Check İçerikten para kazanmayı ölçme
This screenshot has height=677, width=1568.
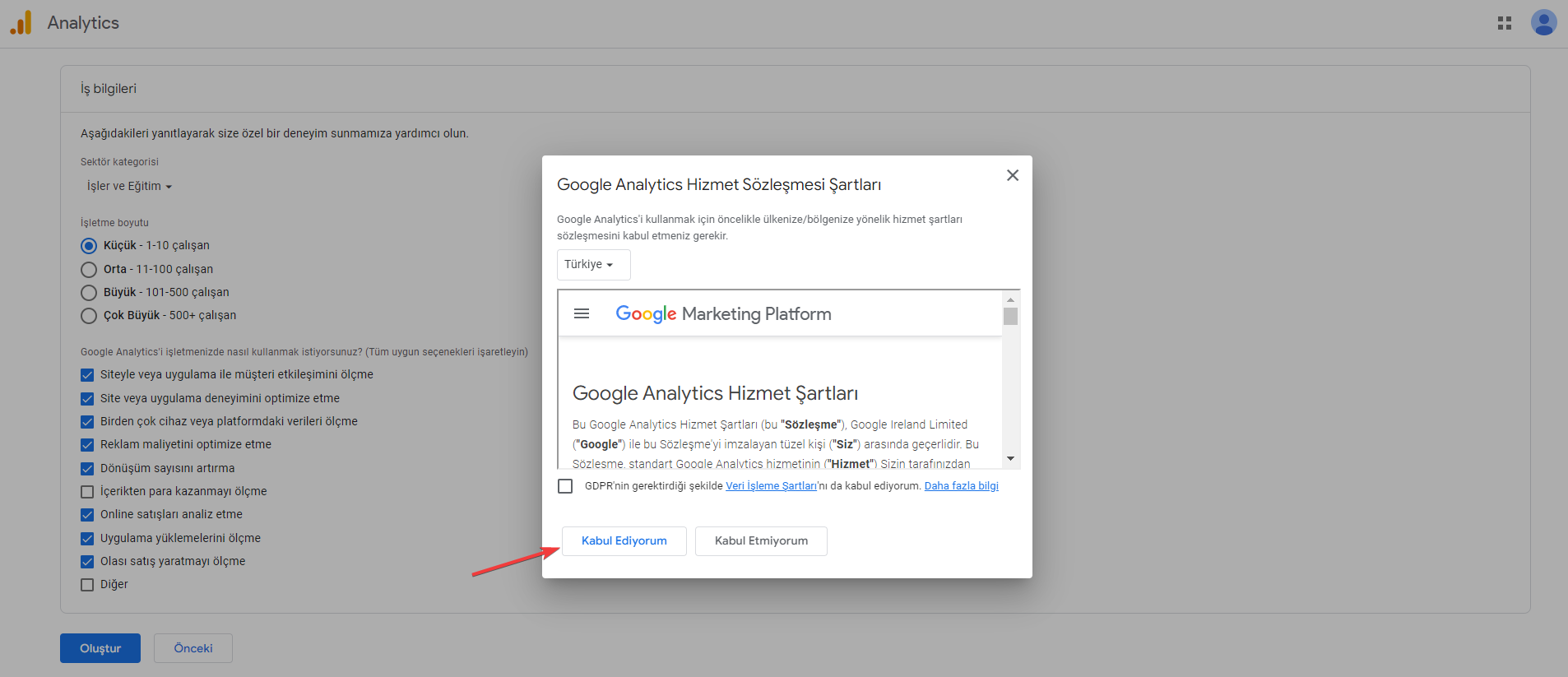pos(87,492)
